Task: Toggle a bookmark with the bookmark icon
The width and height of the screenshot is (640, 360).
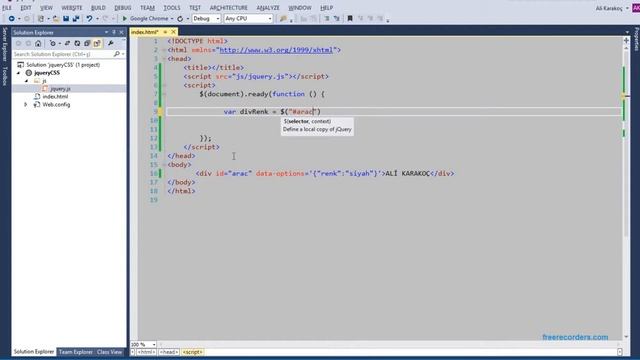Action: point(350,19)
